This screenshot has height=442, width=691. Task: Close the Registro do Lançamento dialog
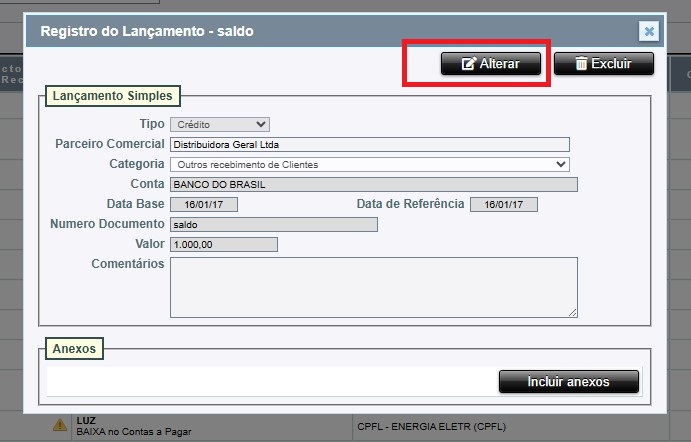(x=649, y=31)
